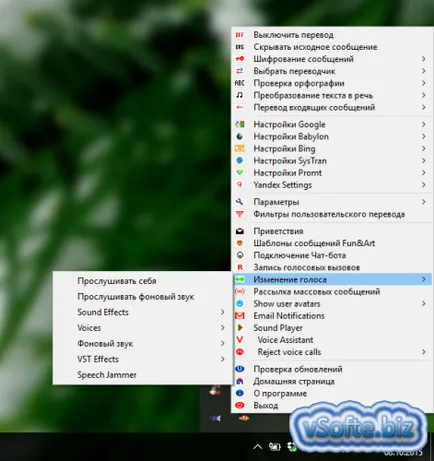Click the wrench icon beside Параметры
Image resolution: width=434 pixels, height=461 pixels.
click(240, 202)
